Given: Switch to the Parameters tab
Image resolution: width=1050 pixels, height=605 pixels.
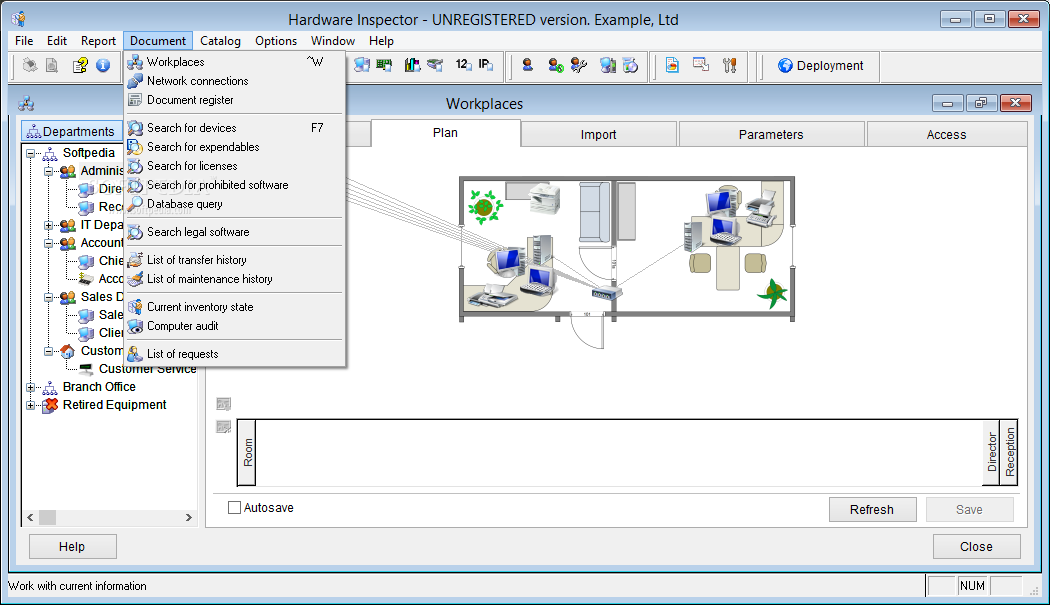Looking at the screenshot, I should coord(771,135).
